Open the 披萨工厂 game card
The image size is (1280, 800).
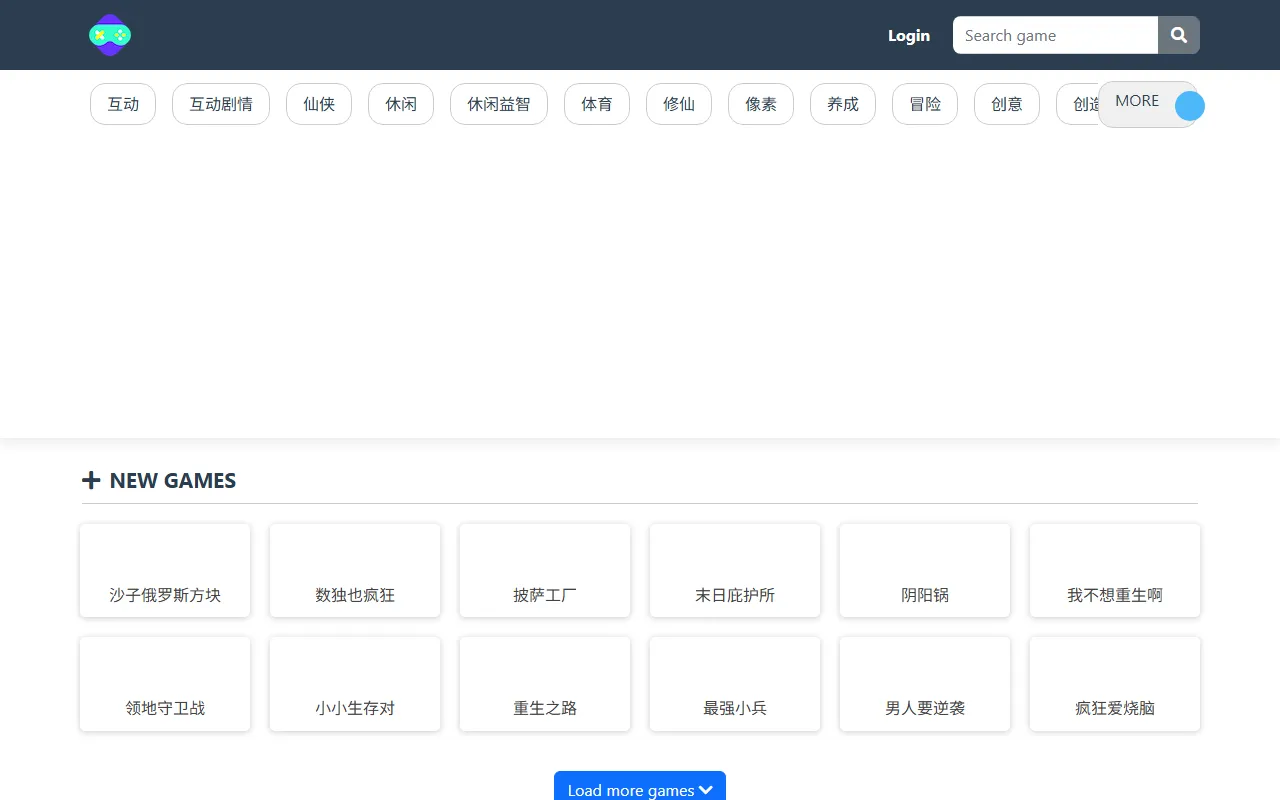(545, 571)
